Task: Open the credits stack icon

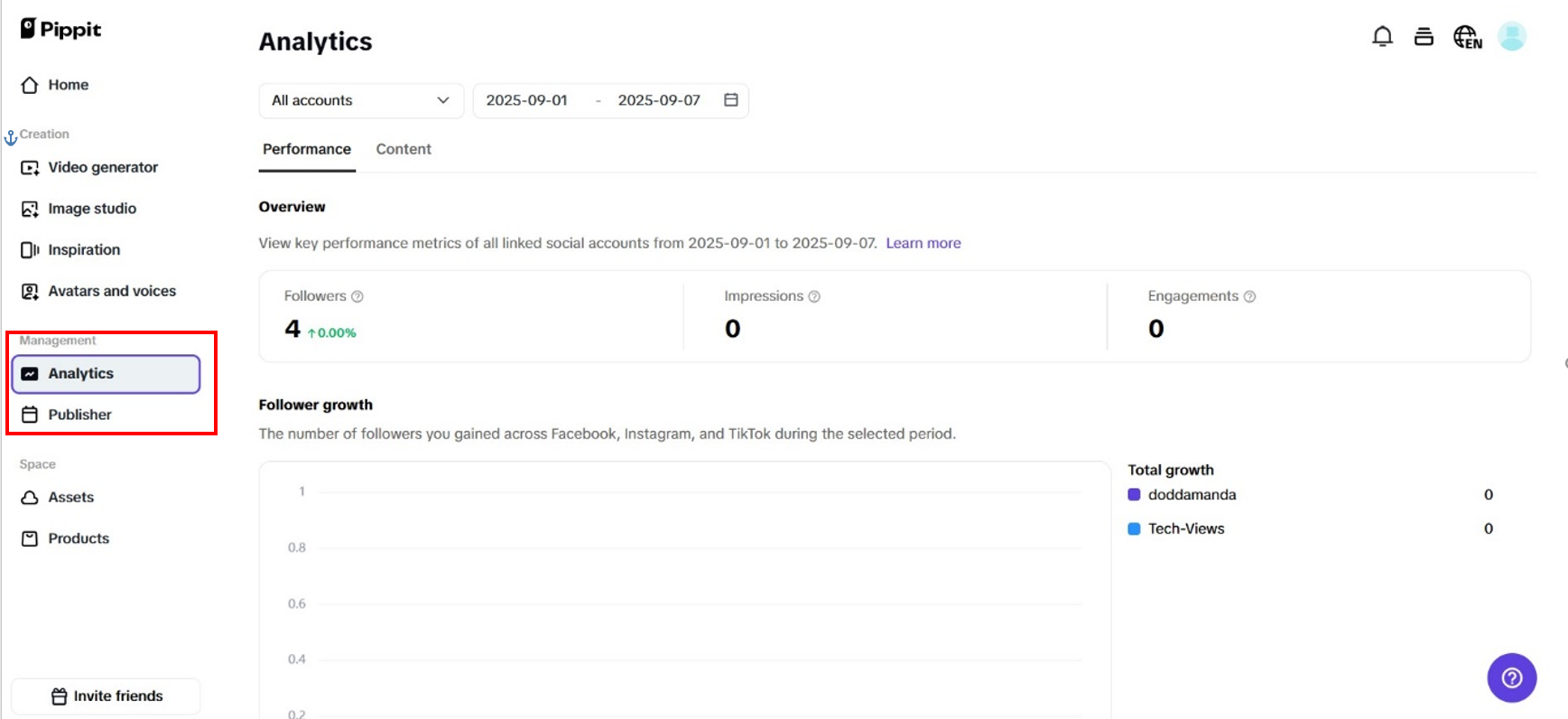Action: [x=1424, y=36]
